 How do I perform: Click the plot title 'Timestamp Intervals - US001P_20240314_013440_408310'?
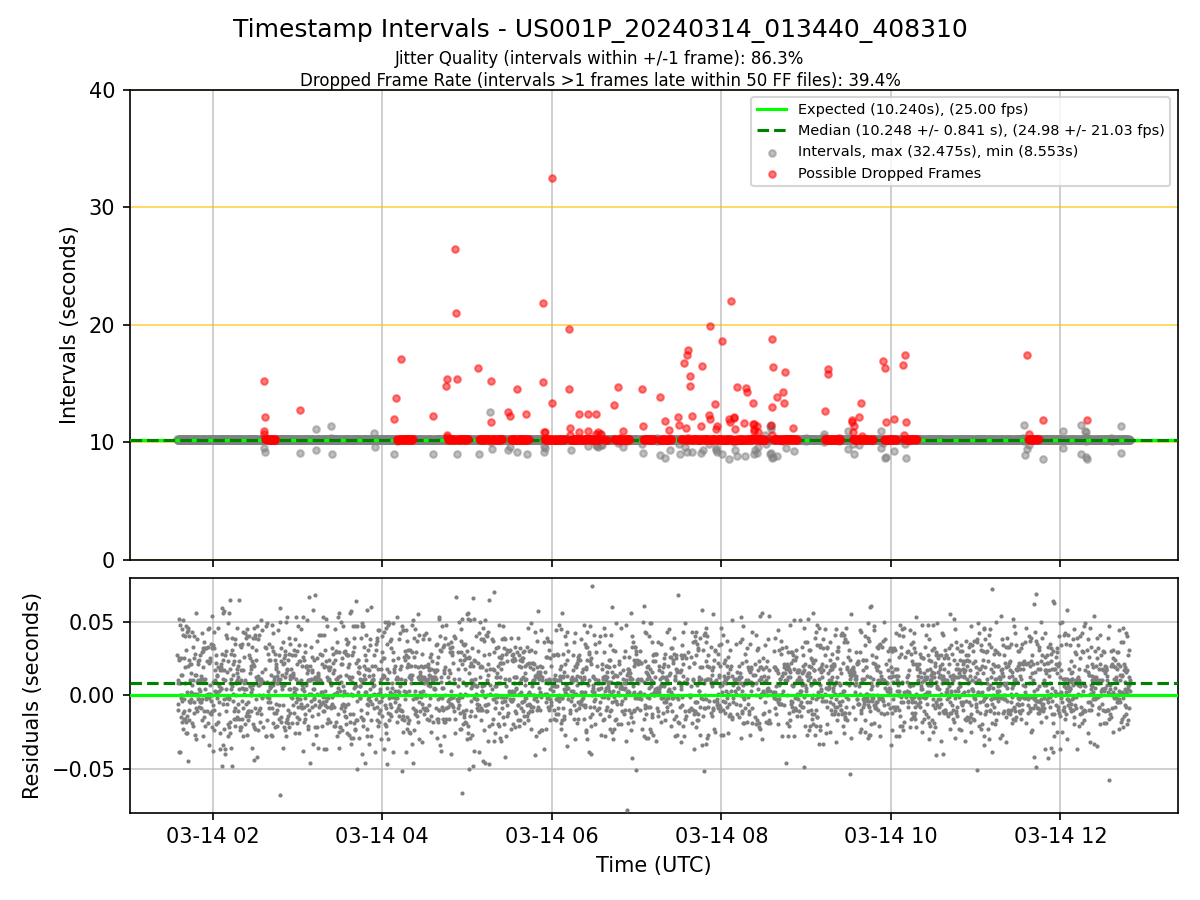point(600,29)
